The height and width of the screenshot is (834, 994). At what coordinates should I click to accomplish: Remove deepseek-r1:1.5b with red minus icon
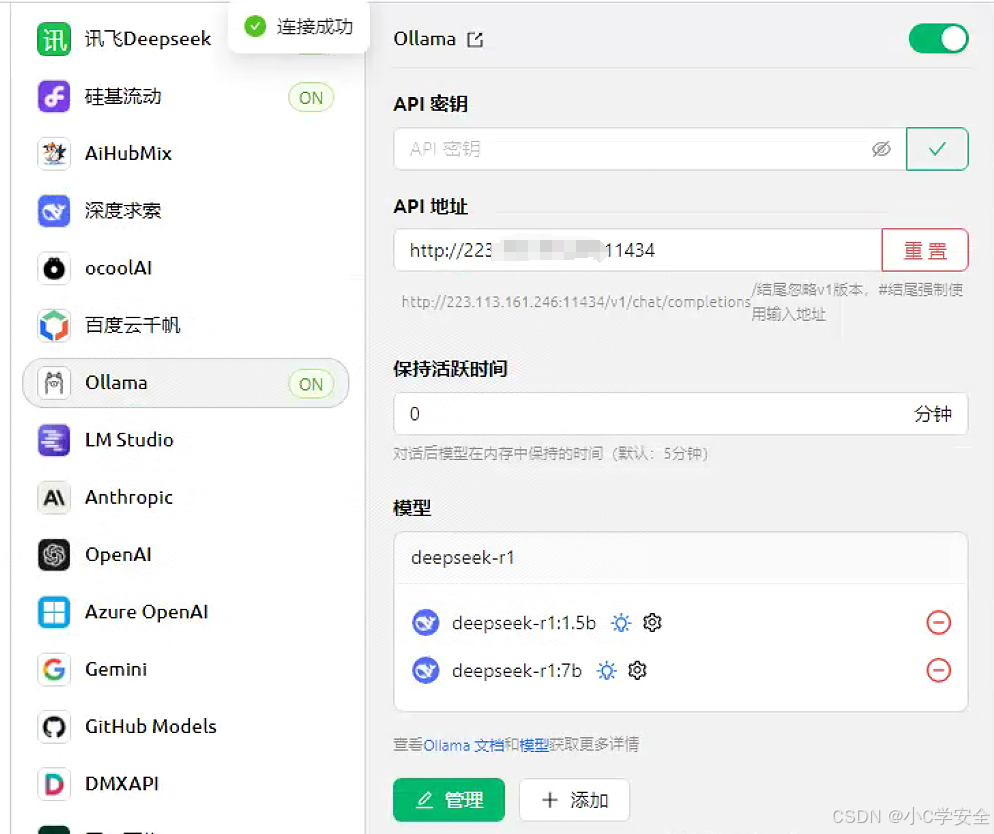coord(938,622)
